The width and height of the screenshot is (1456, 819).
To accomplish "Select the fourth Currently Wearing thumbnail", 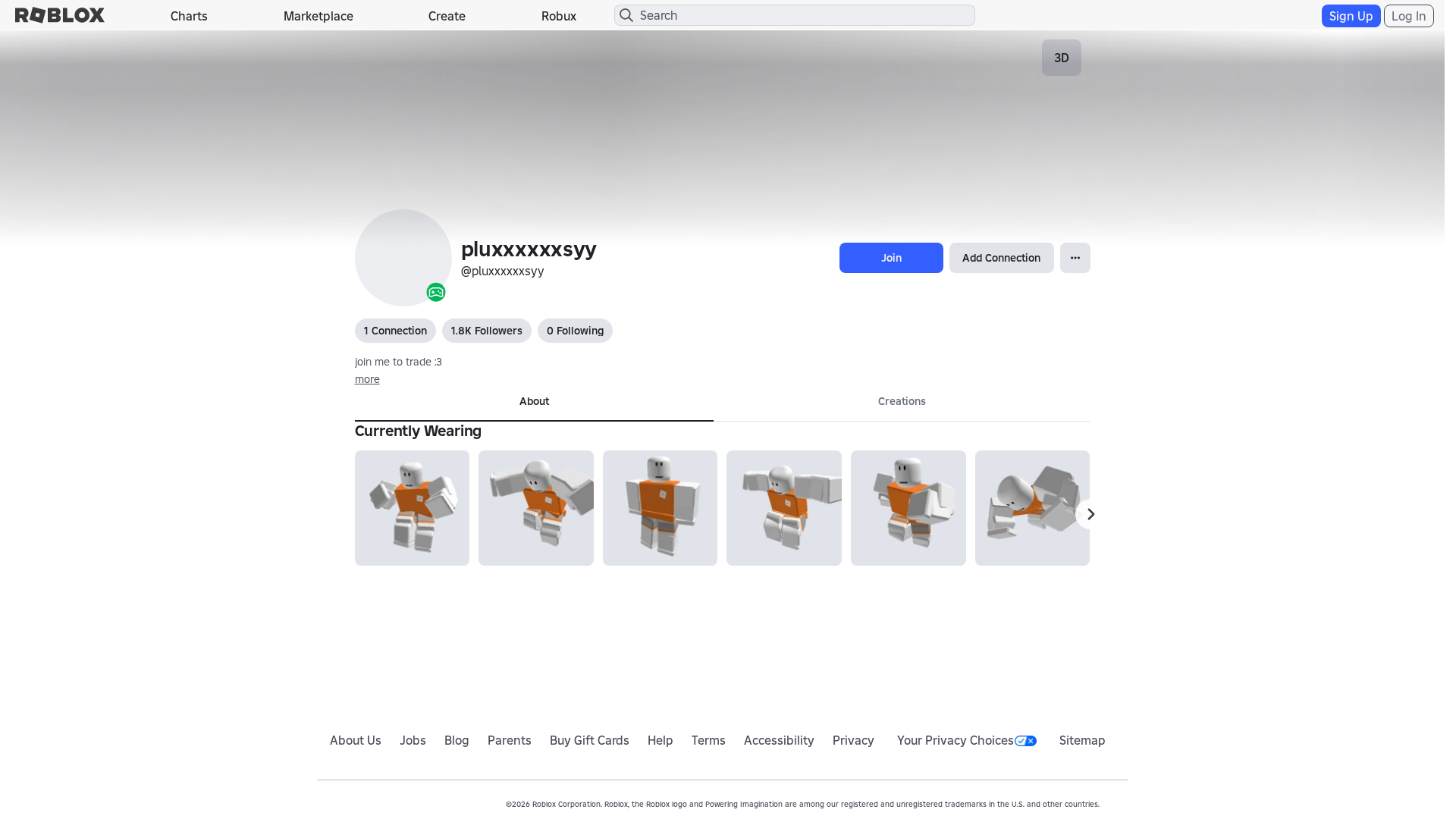I will [x=784, y=508].
